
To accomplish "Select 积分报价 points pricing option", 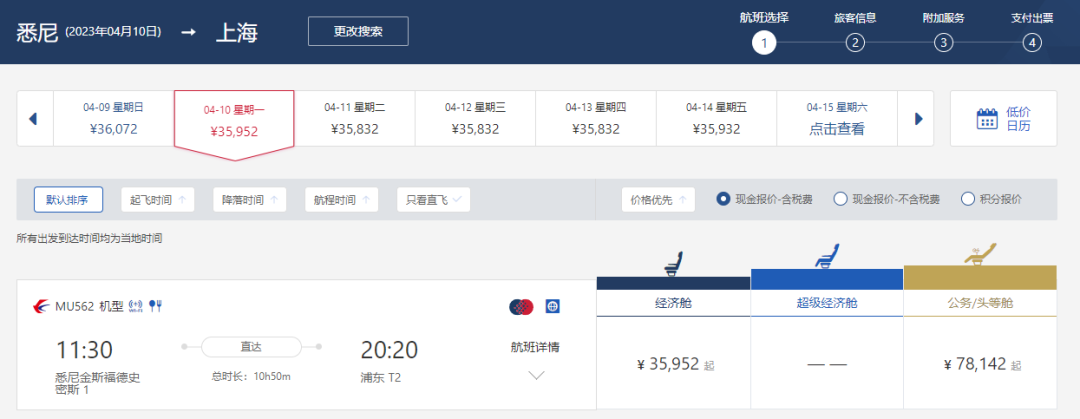I will [x=967, y=199].
